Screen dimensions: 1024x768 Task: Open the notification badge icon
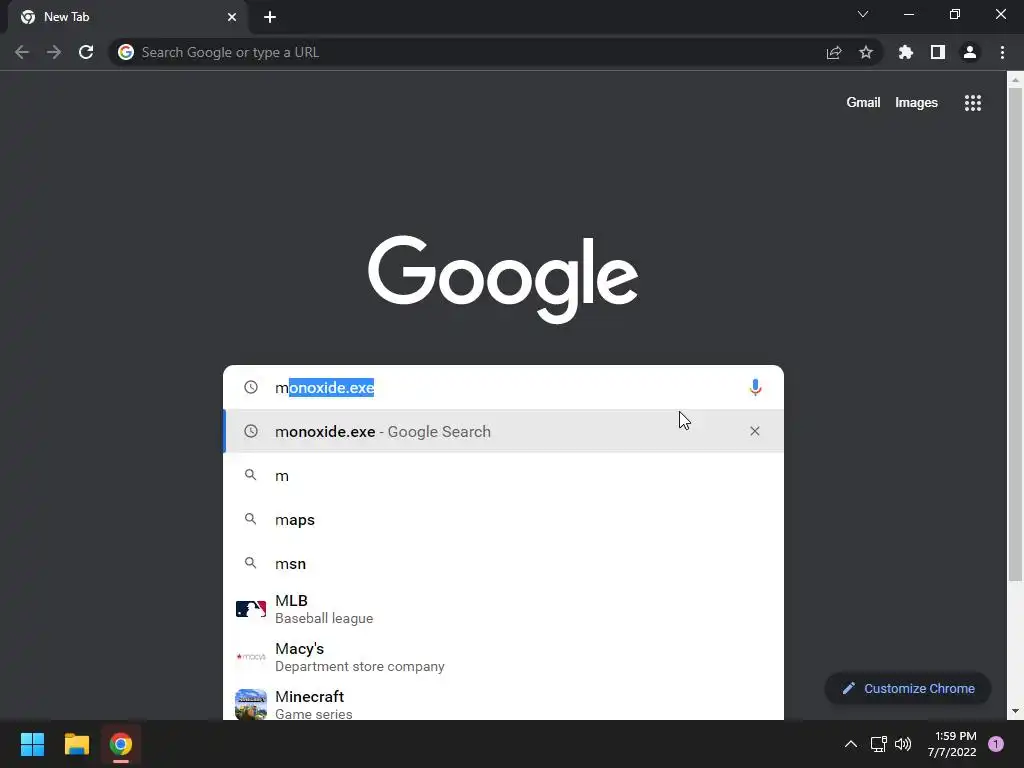(x=996, y=744)
